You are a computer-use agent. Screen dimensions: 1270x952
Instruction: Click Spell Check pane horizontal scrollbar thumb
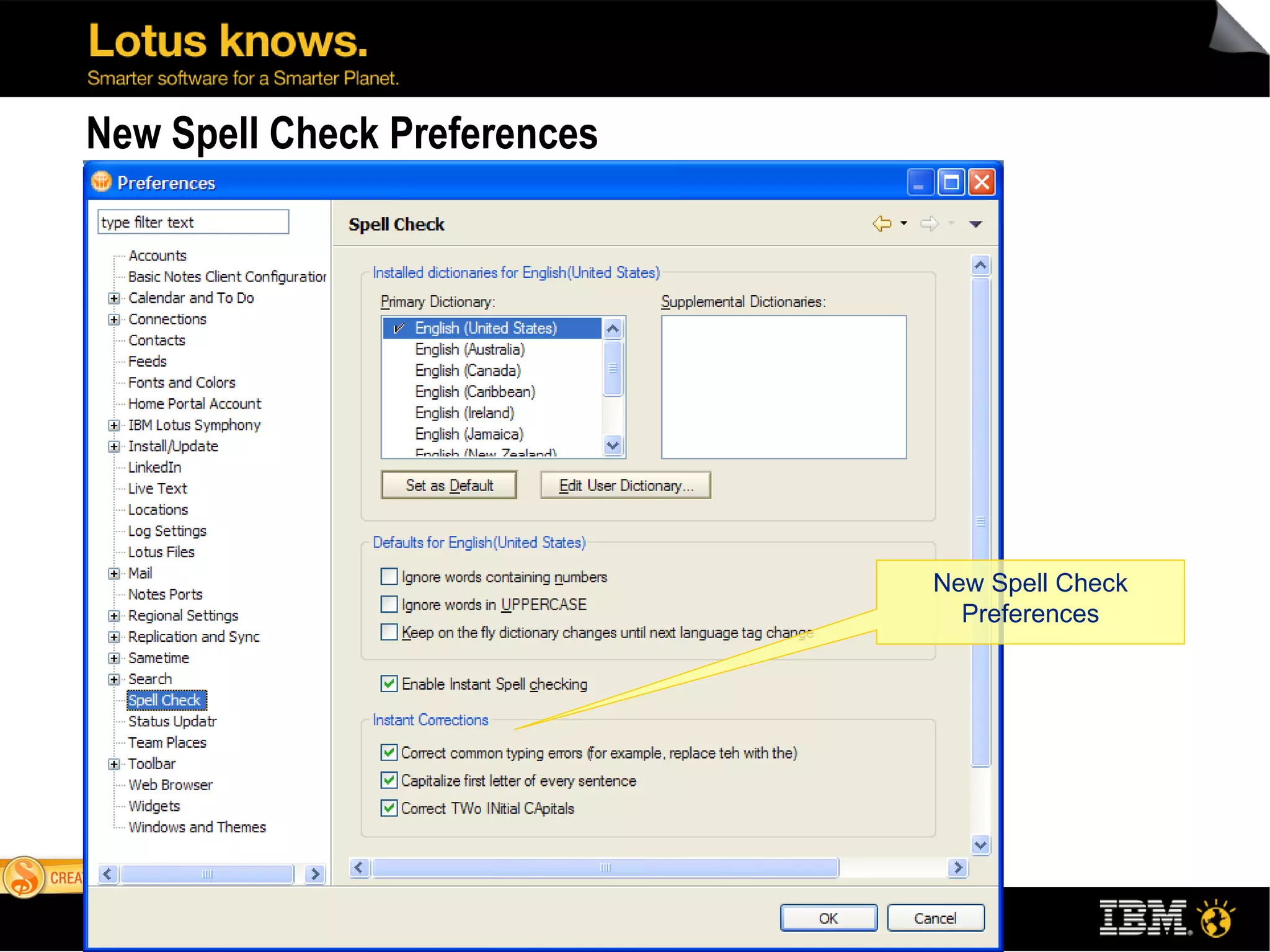point(605,867)
